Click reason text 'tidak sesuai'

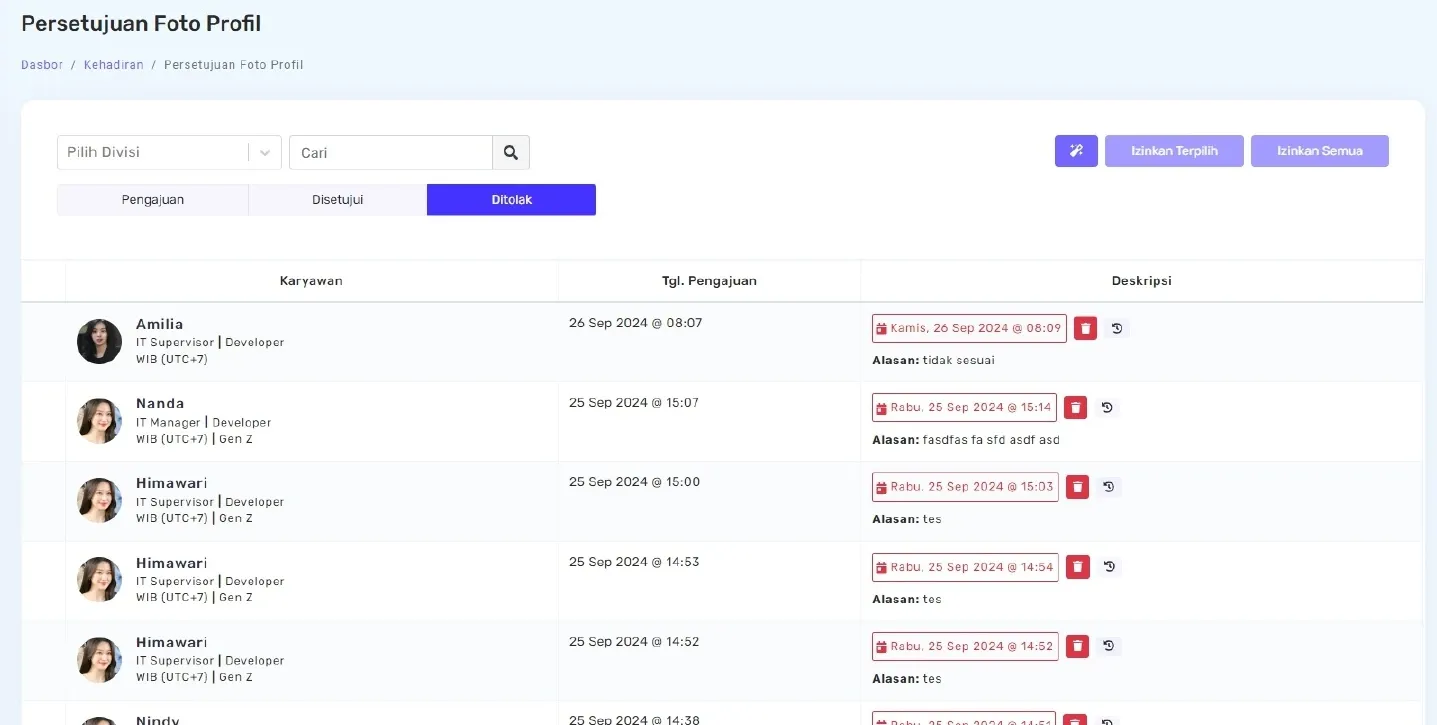(x=959, y=360)
